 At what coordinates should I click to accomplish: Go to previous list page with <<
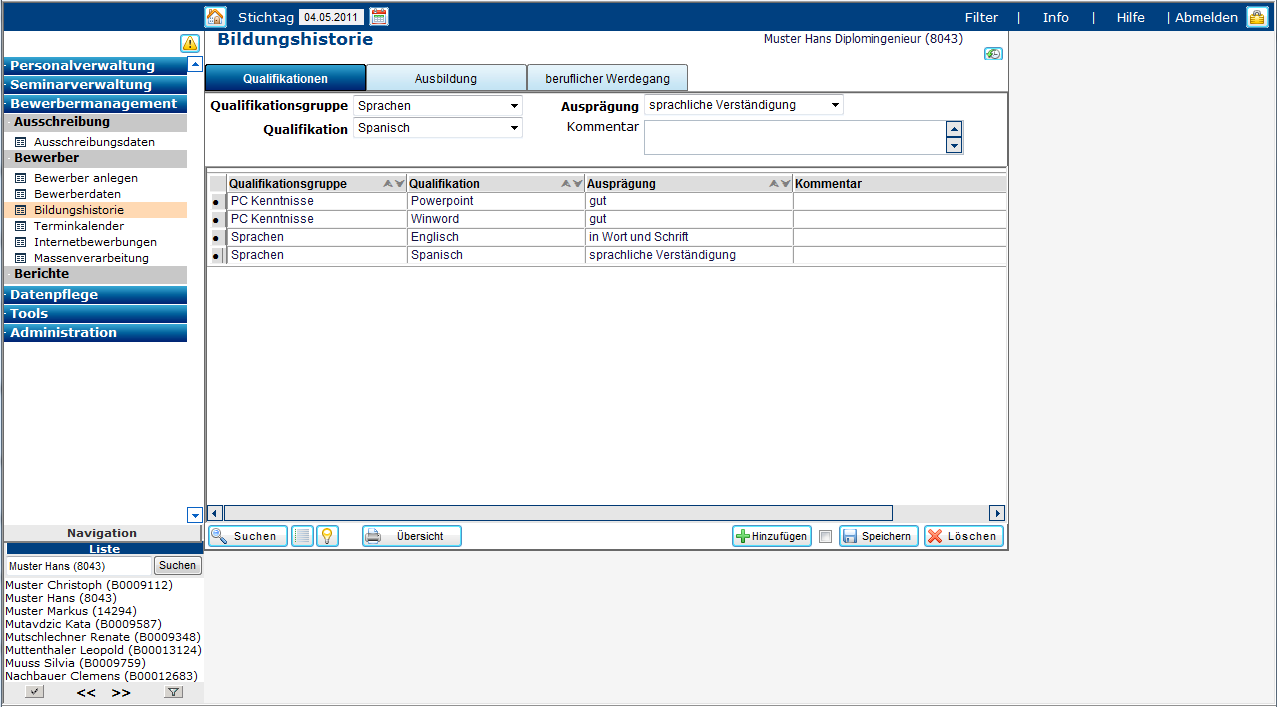tap(86, 692)
